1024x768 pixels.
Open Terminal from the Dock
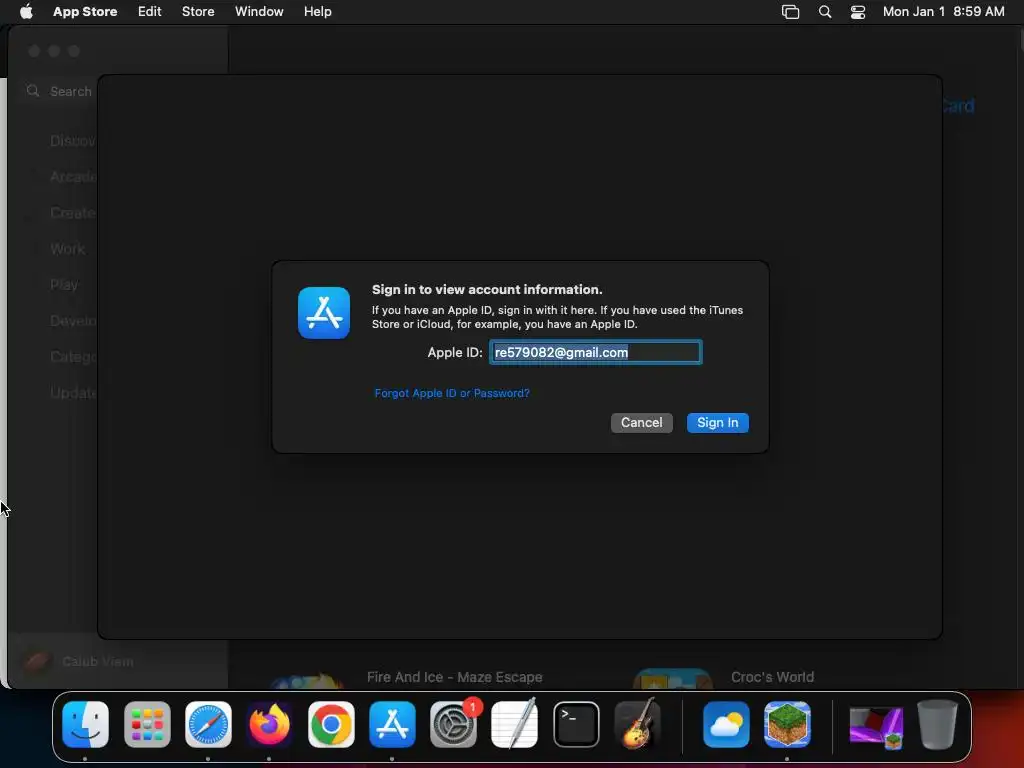coord(576,724)
